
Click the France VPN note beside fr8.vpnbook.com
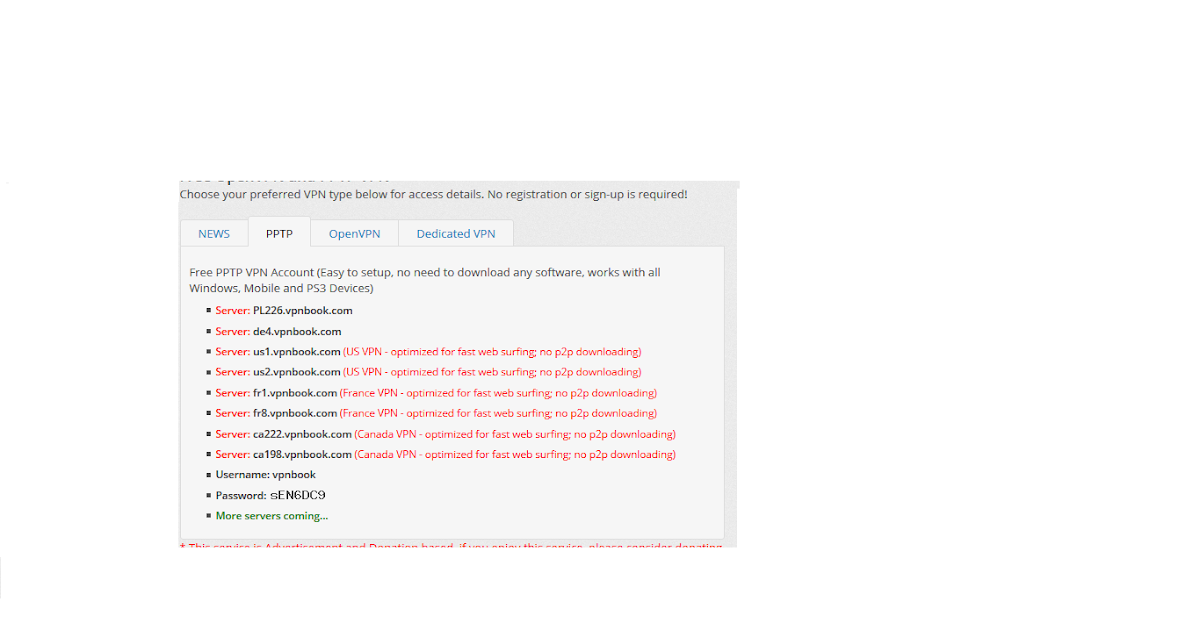498,413
